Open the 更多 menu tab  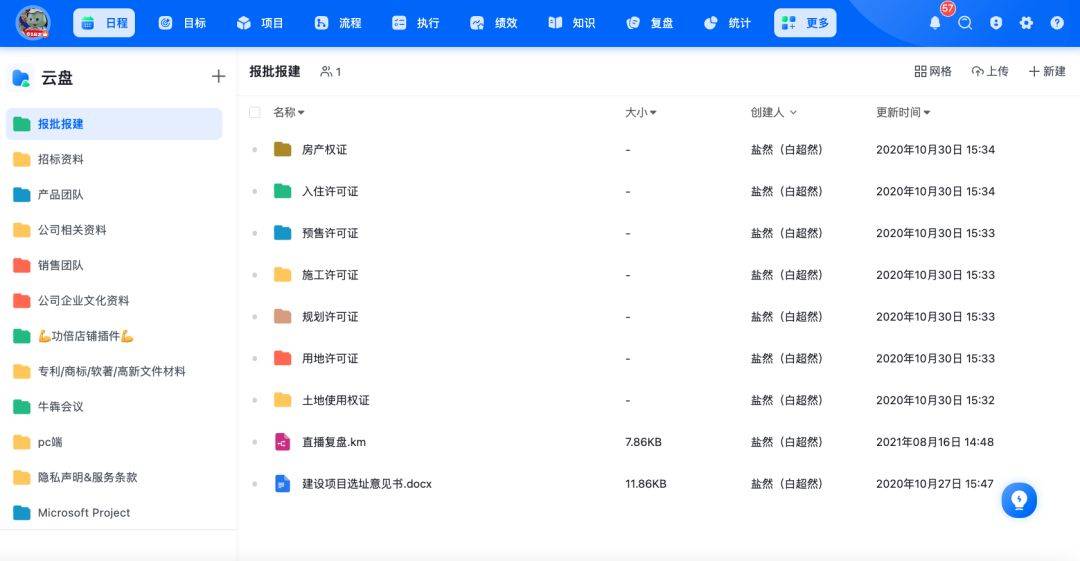805,23
